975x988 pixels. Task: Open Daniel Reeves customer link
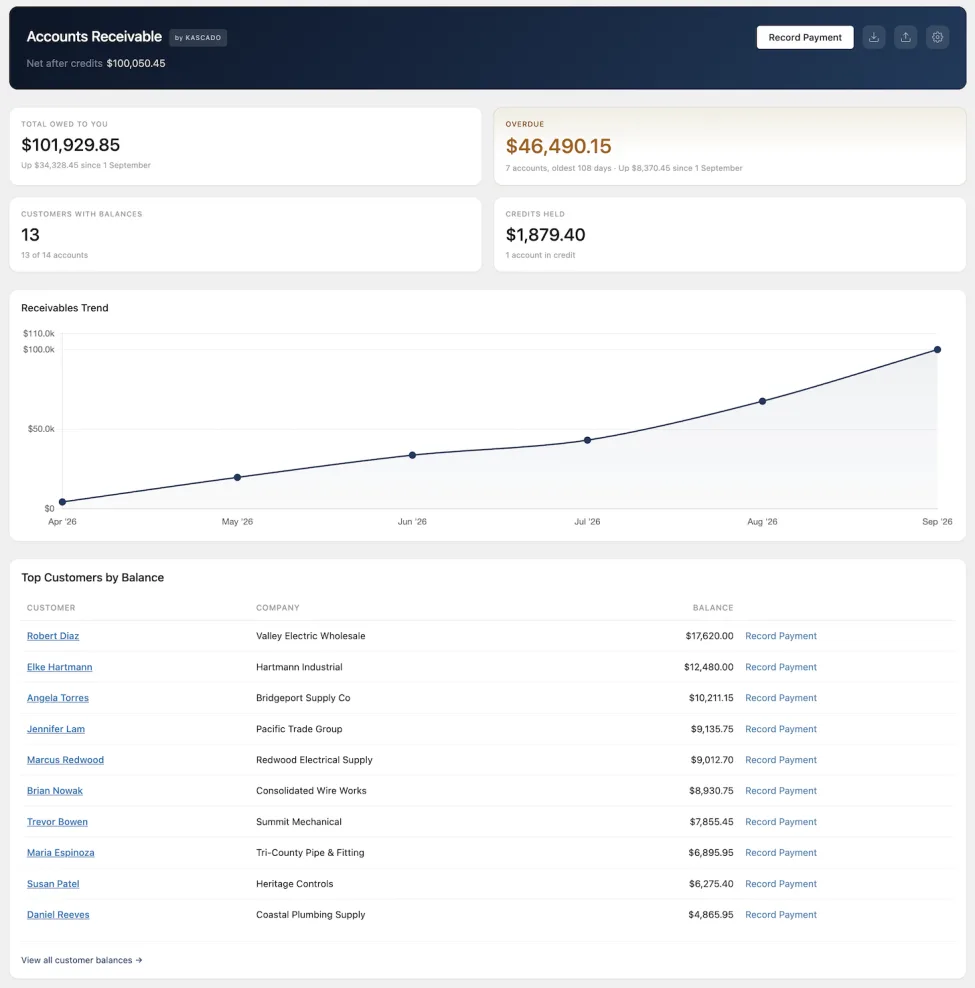(58, 914)
